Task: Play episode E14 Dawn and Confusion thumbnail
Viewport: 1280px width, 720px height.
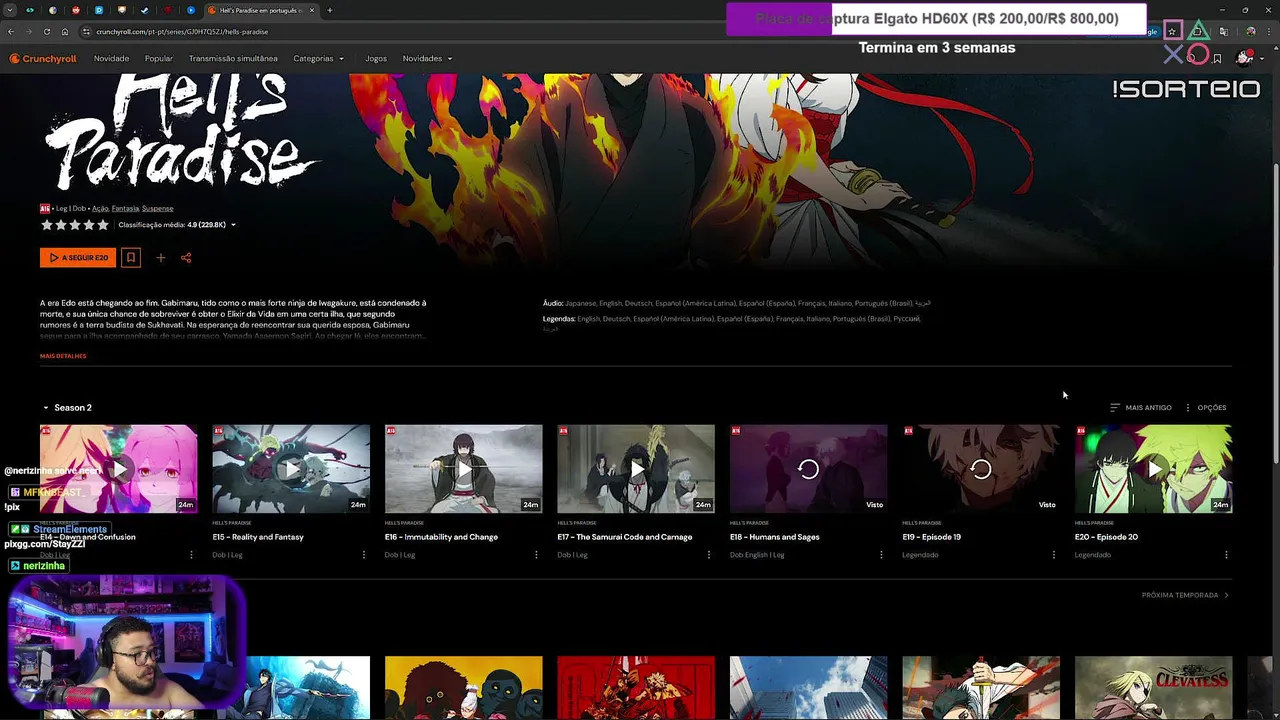Action: click(119, 469)
